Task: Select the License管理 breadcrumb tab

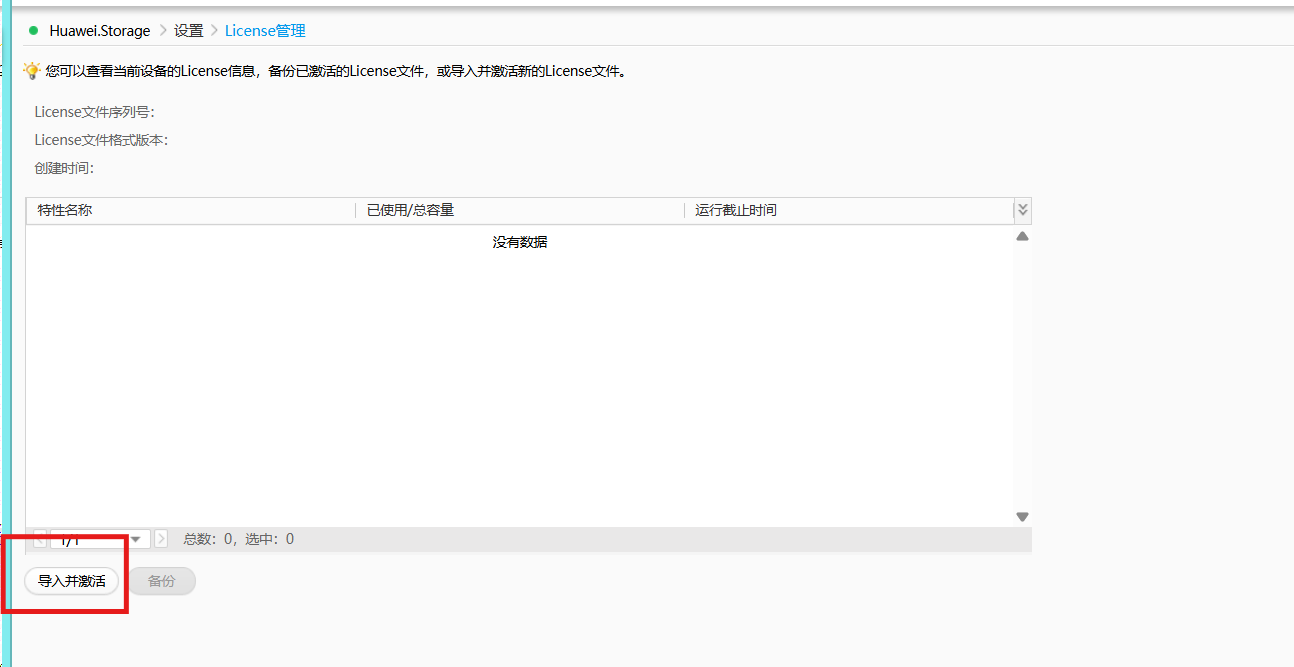Action: pyautogui.click(x=265, y=30)
